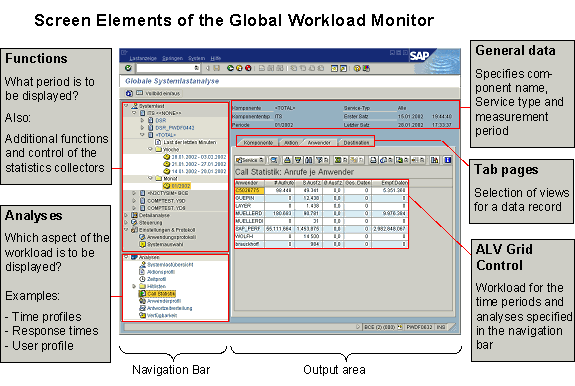This screenshot has height=386, width=575.
Task: Click the green Total icon in grid toolbar
Action: [x=338, y=160]
